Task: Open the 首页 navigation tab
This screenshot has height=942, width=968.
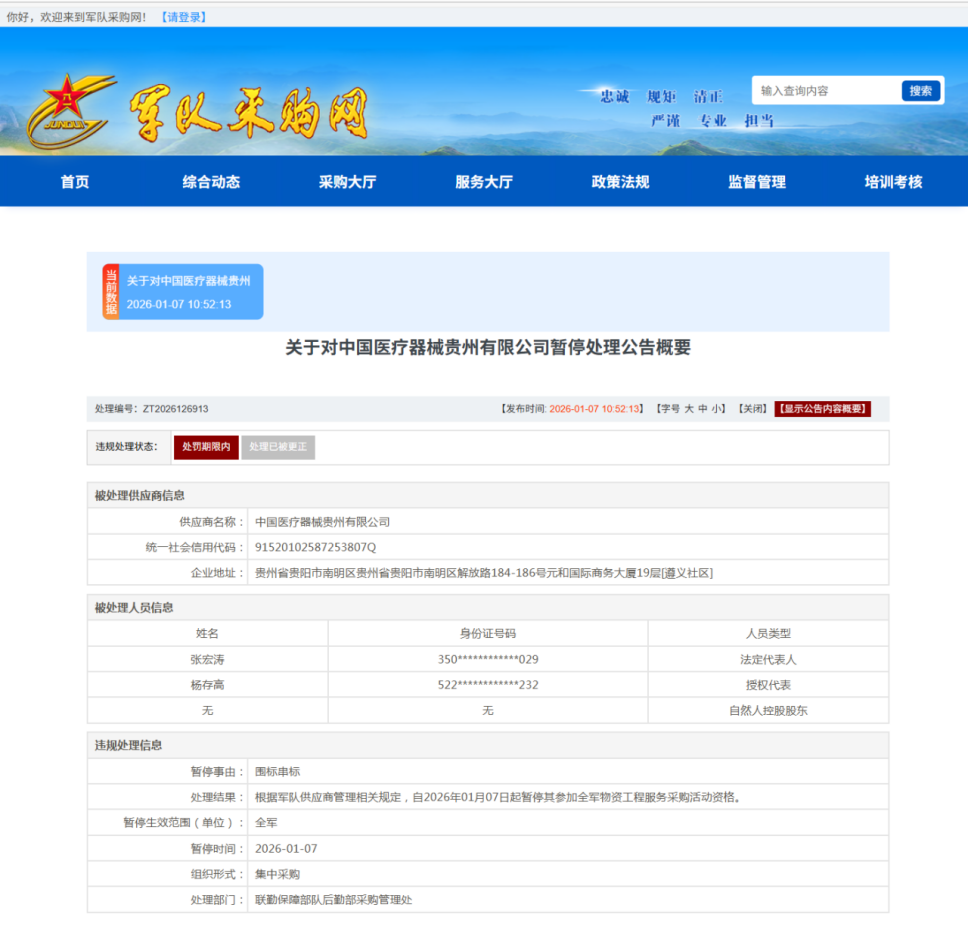Action: 75,181
